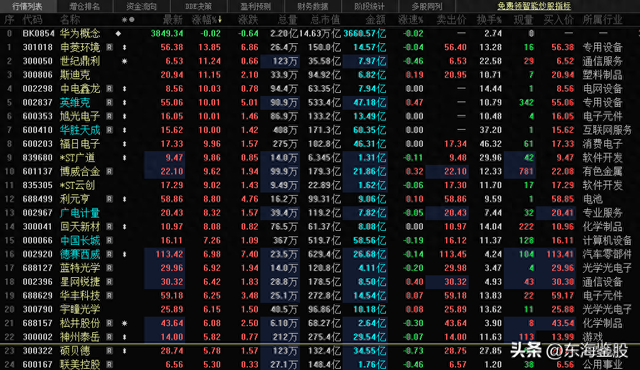Switch to the 资金流向 tab

click(141, 6)
